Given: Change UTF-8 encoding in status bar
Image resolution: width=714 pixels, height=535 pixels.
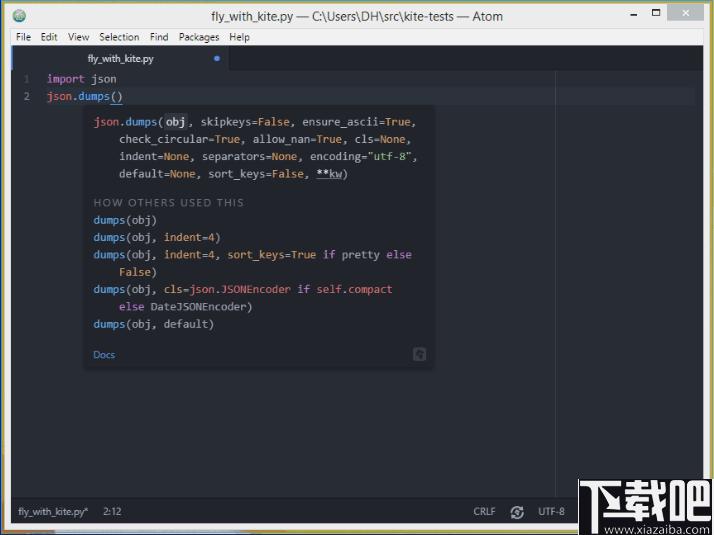Looking at the screenshot, I should (551, 511).
